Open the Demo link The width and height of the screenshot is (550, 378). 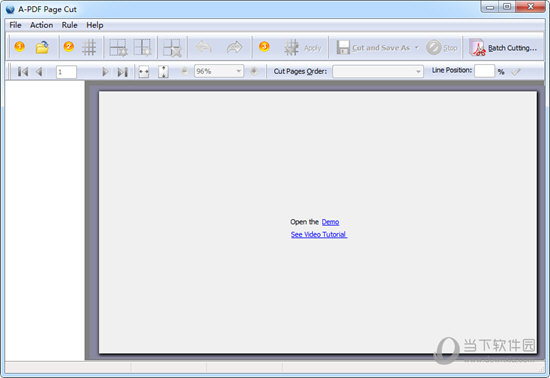pos(330,222)
